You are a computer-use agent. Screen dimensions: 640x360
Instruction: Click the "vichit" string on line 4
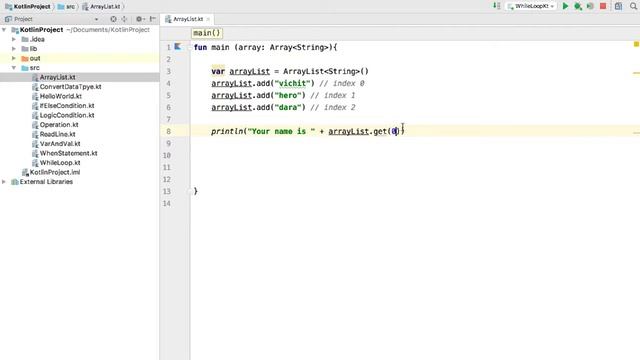coord(292,83)
